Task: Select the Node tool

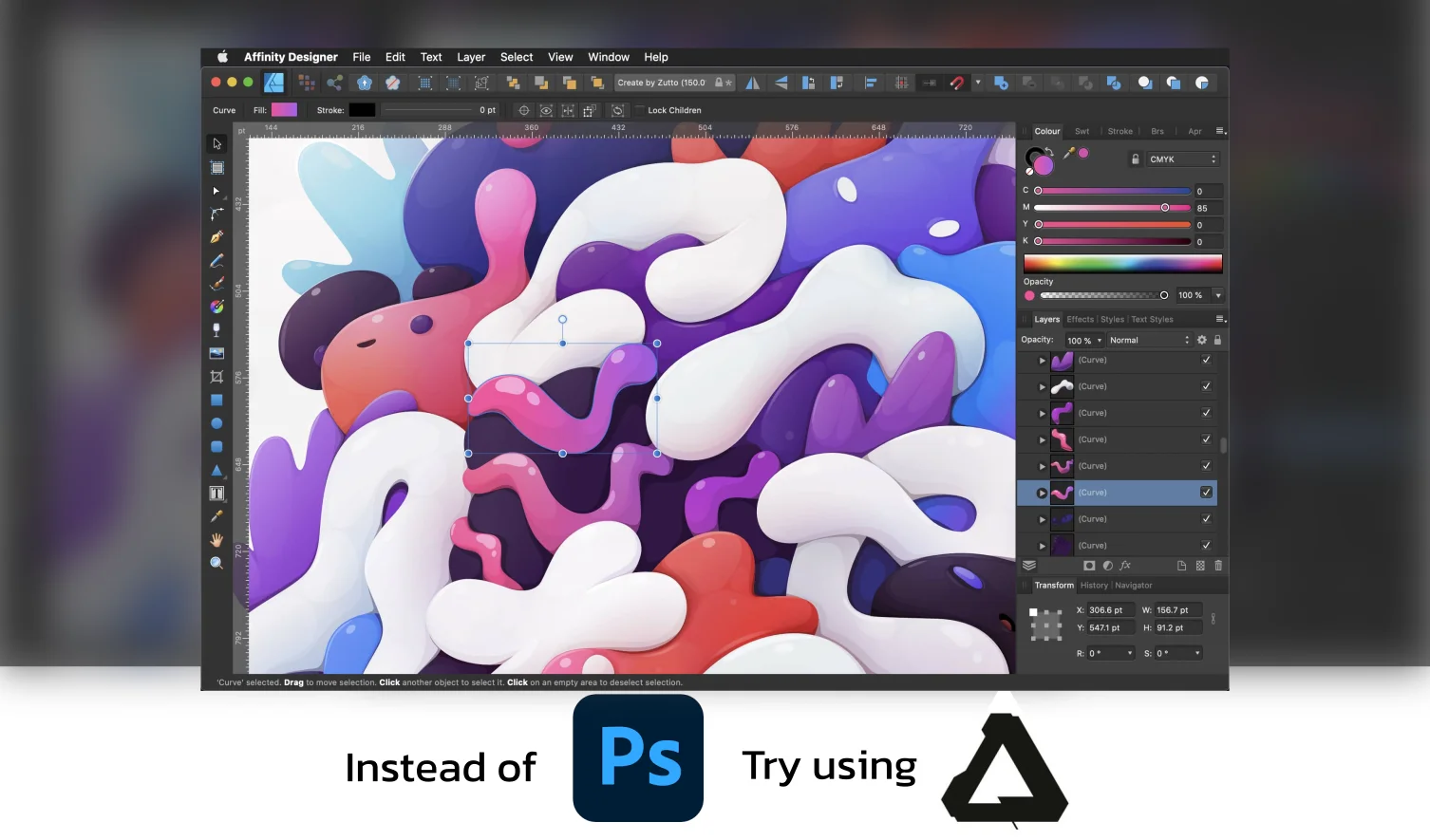Action: [216, 191]
